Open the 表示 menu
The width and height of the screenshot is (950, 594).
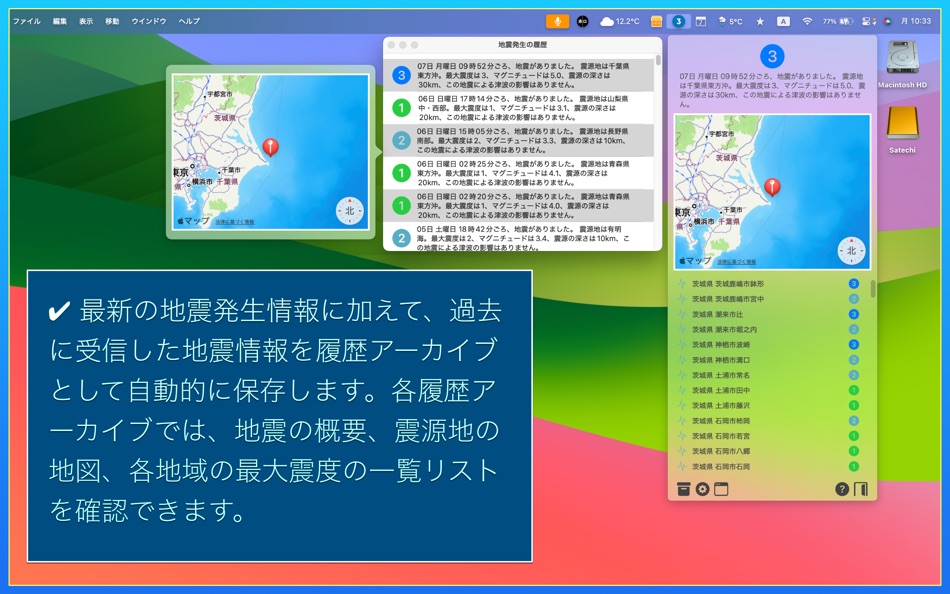coord(86,21)
